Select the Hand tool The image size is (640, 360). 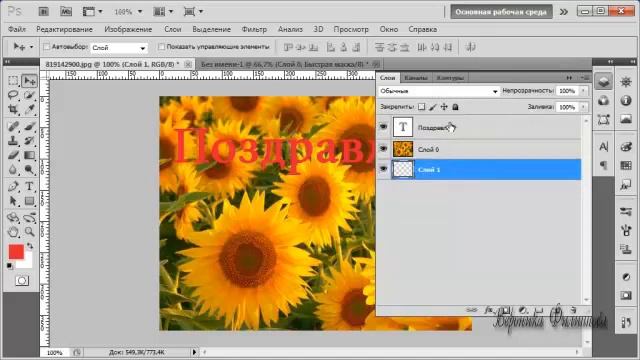pos(13,232)
